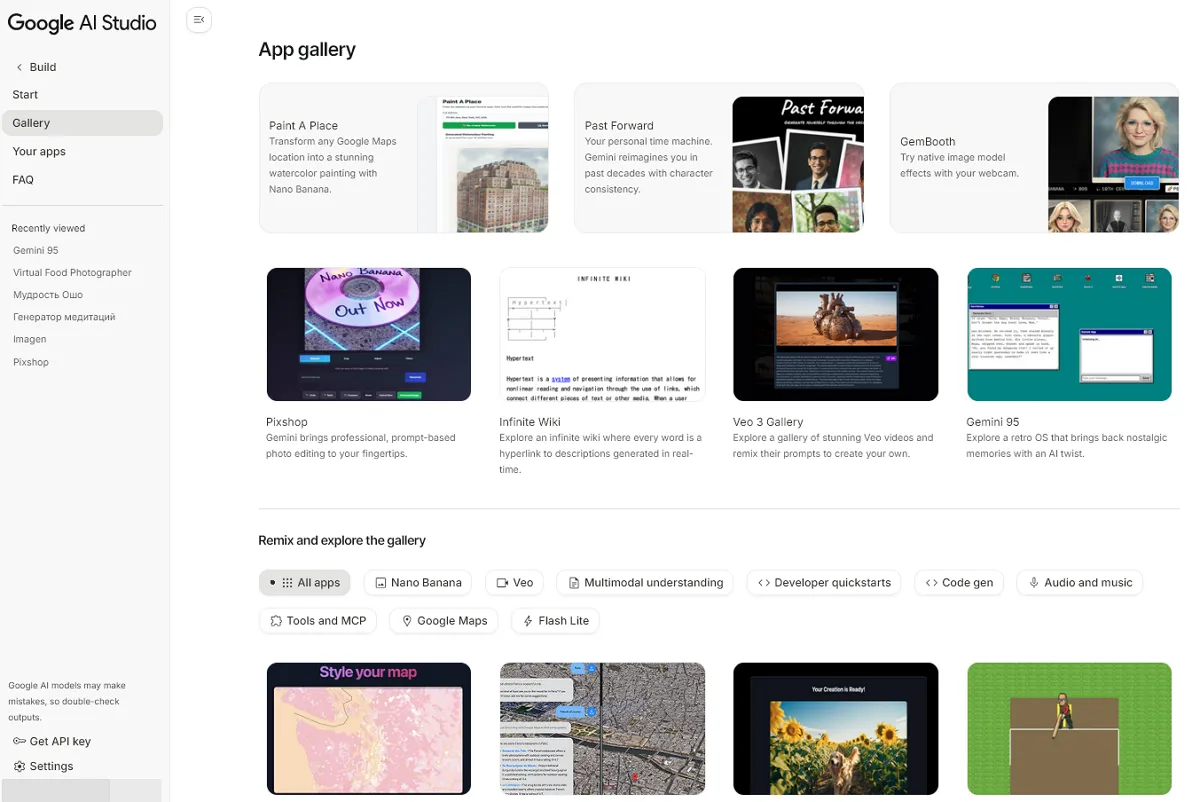Pick the Tools and MCP filter
Viewport: 1200px width, 802px height.
pos(317,620)
